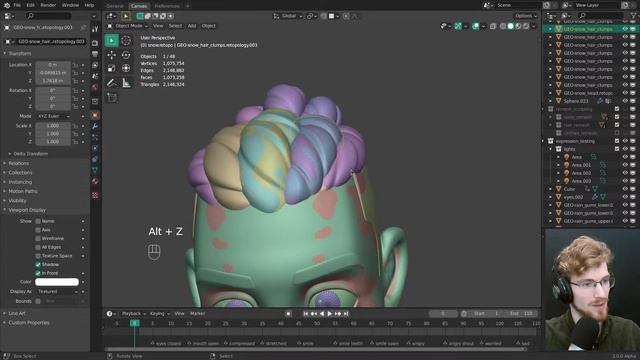Open the outliner filter funnel
640x360 pixels.
point(634,16)
